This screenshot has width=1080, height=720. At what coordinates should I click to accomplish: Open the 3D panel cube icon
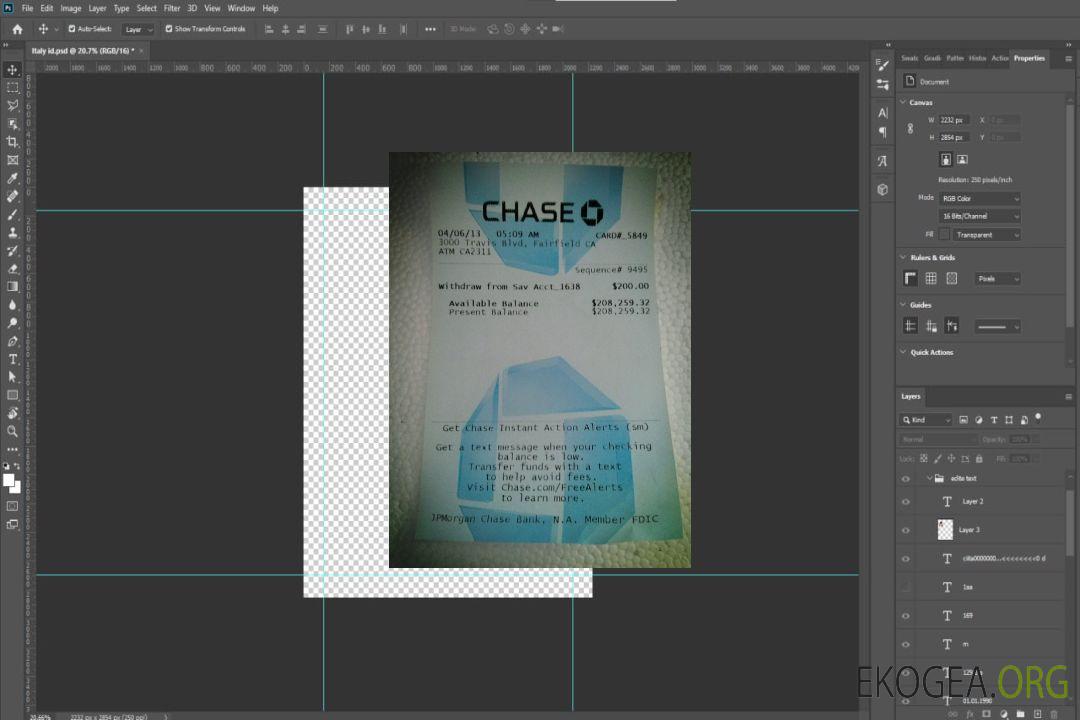pyautogui.click(x=883, y=189)
